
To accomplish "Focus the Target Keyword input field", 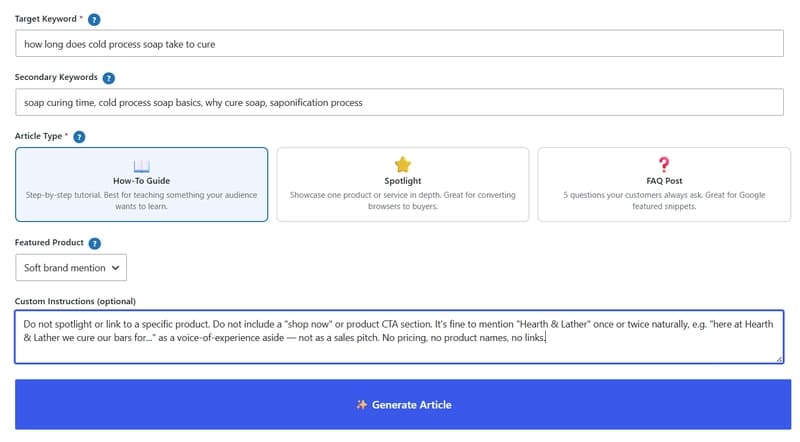I will point(399,43).
